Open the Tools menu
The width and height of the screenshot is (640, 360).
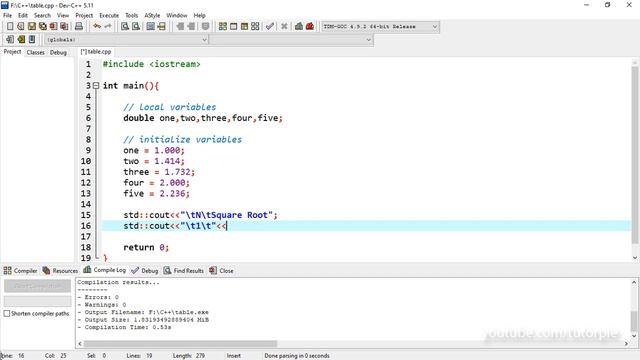pyautogui.click(x=131, y=15)
